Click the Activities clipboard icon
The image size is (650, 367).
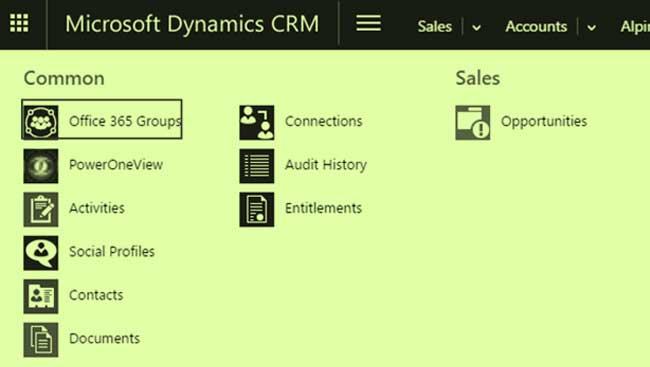[x=41, y=209]
